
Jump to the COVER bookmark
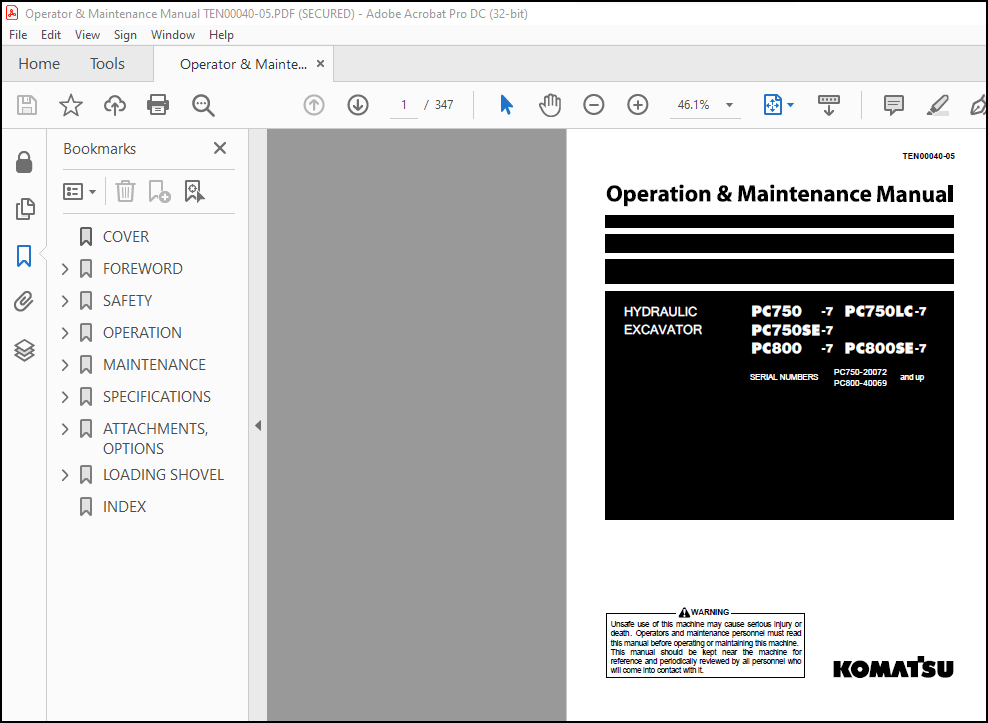pos(126,237)
